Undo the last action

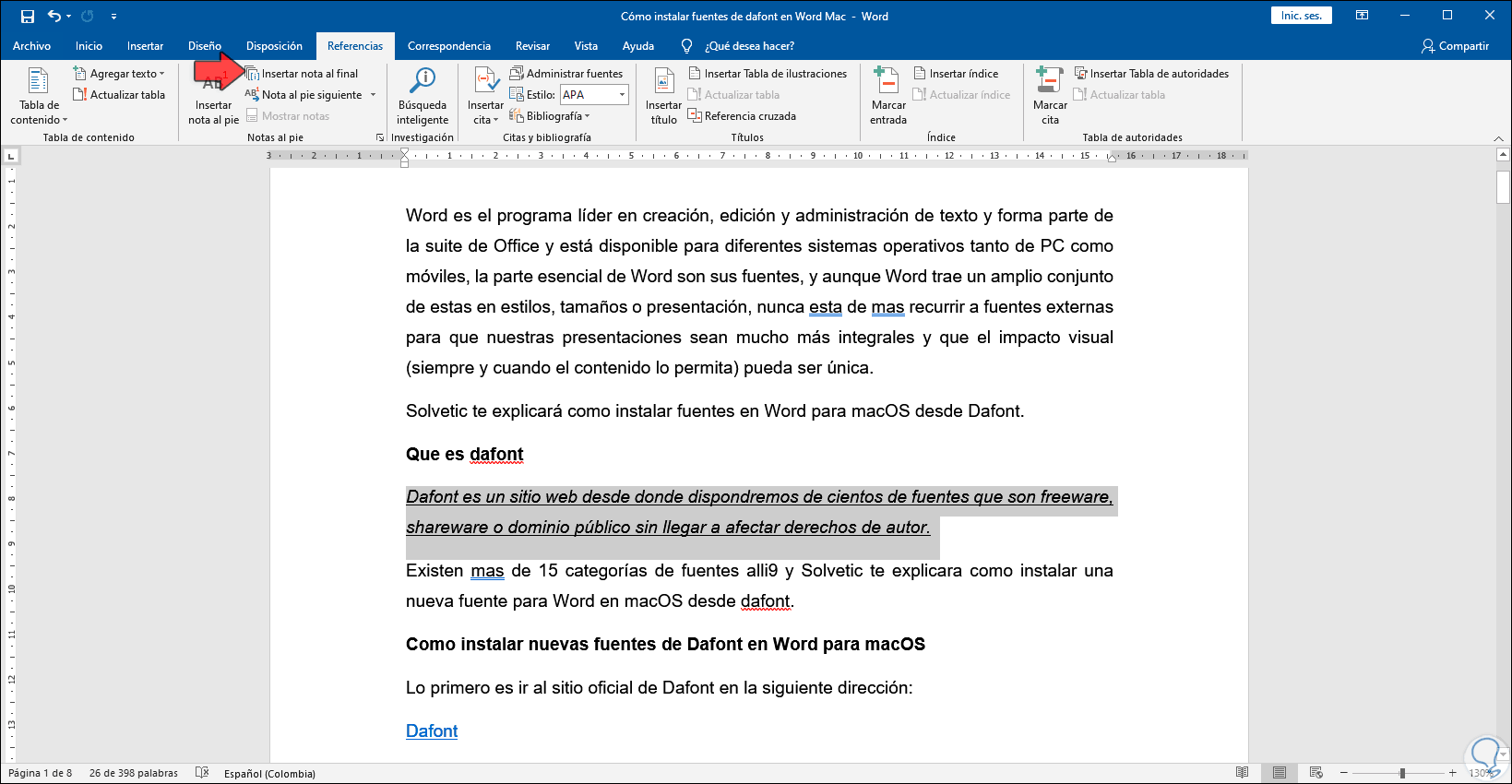(x=54, y=16)
